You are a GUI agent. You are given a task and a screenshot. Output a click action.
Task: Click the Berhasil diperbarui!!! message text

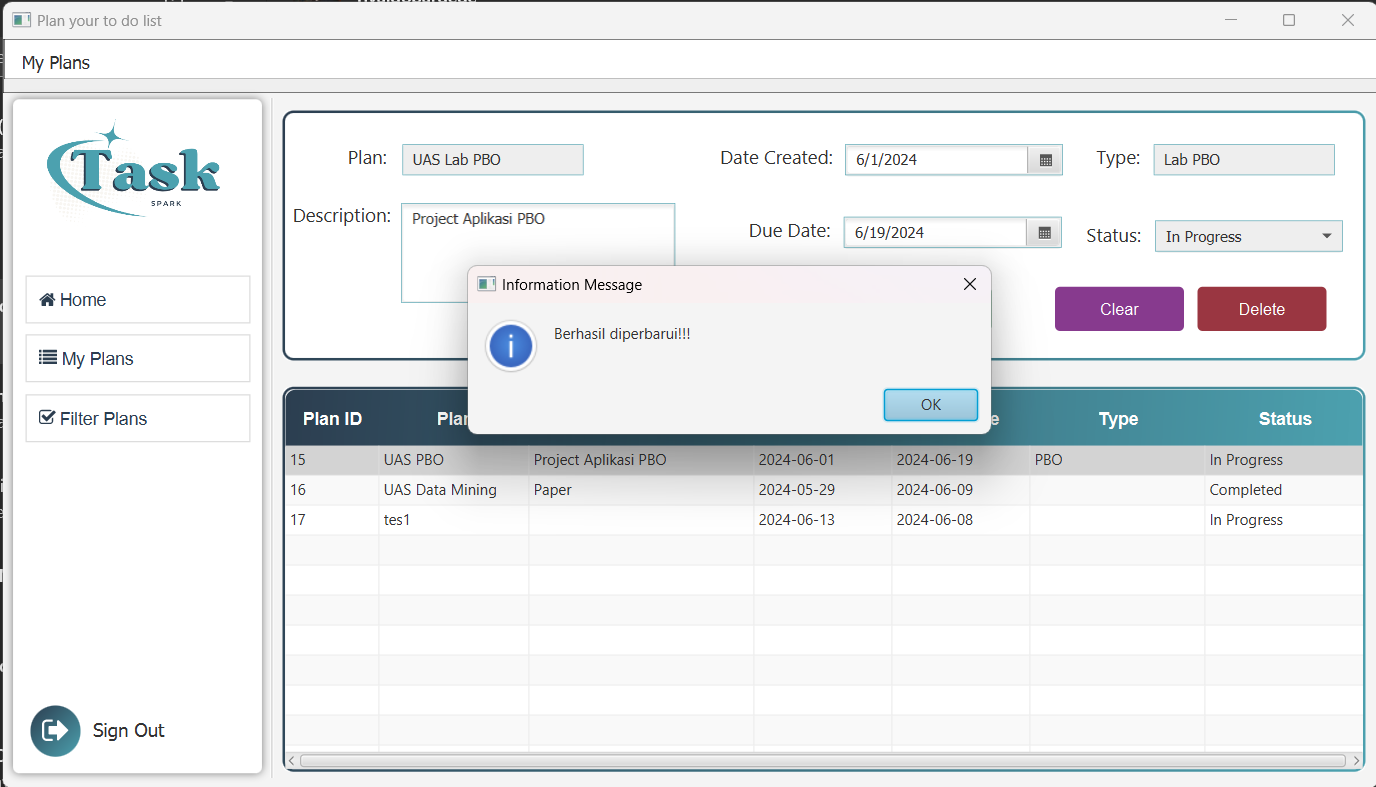point(622,334)
